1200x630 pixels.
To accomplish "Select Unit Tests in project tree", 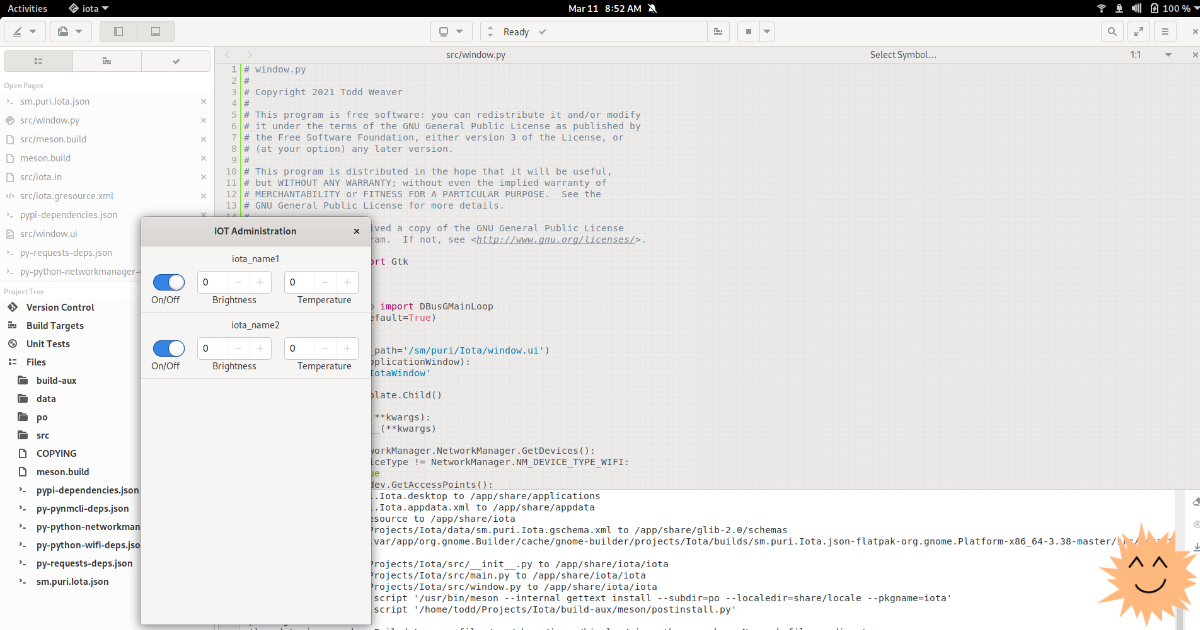I will [x=48, y=343].
